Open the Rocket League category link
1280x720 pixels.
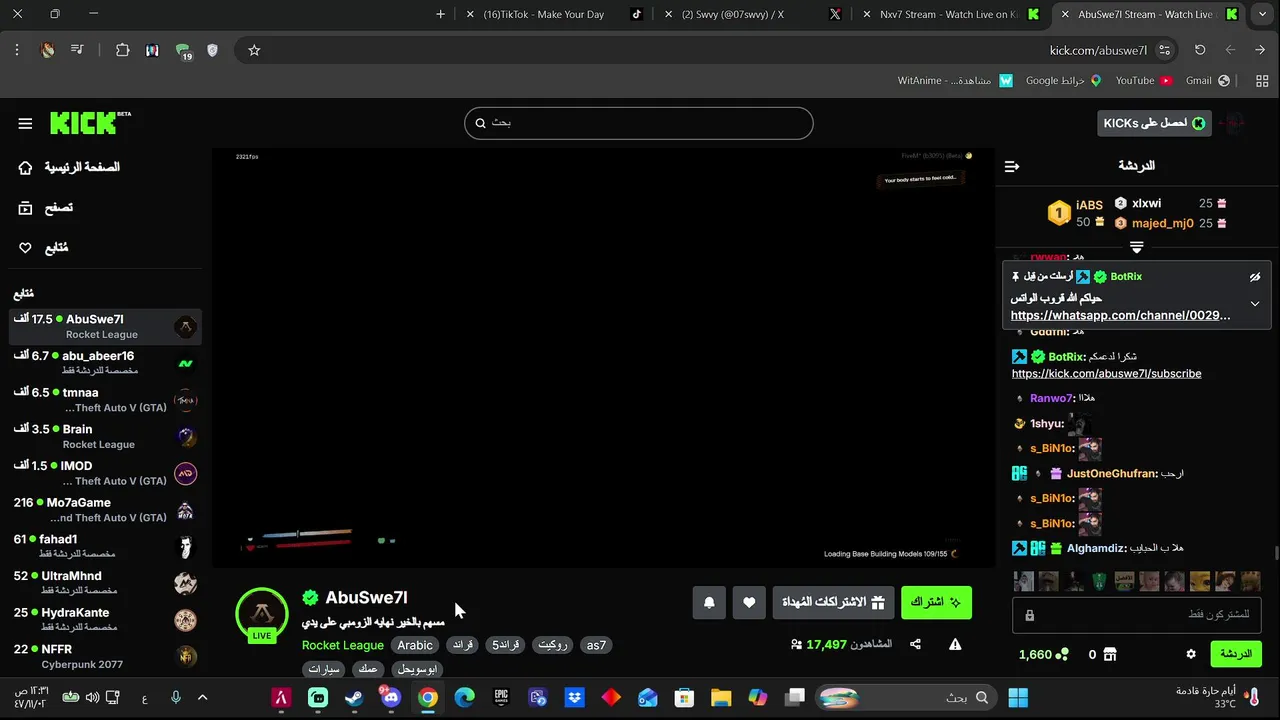coord(343,645)
